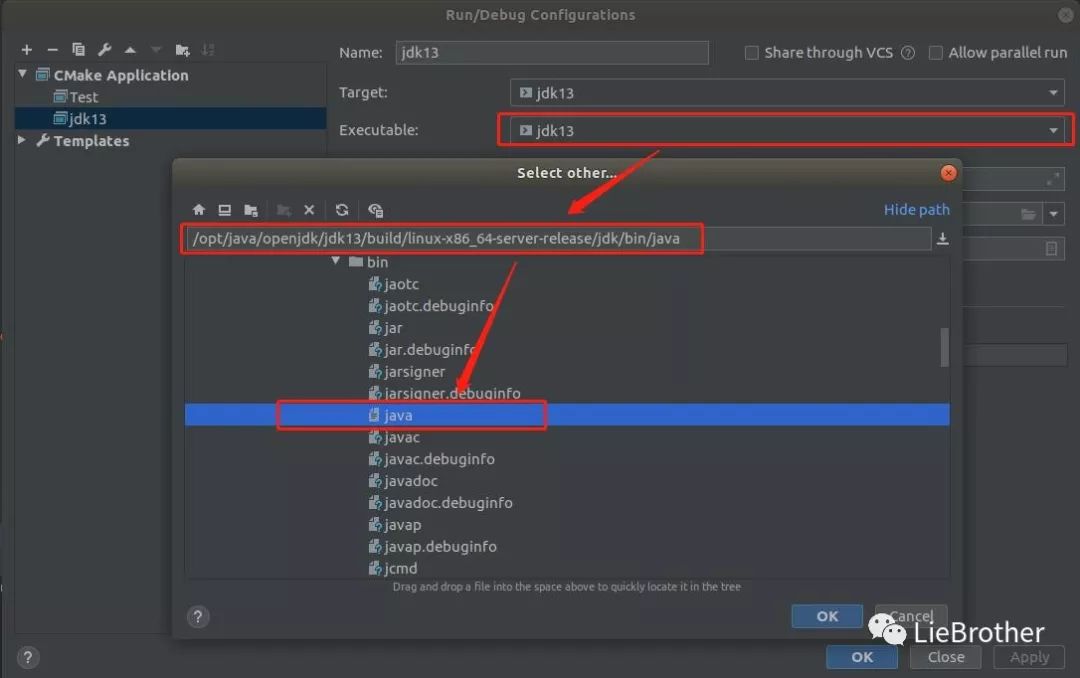Screen dimensions: 1080x678
Task: Create new configuration folder icon
Action: pos(183,50)
